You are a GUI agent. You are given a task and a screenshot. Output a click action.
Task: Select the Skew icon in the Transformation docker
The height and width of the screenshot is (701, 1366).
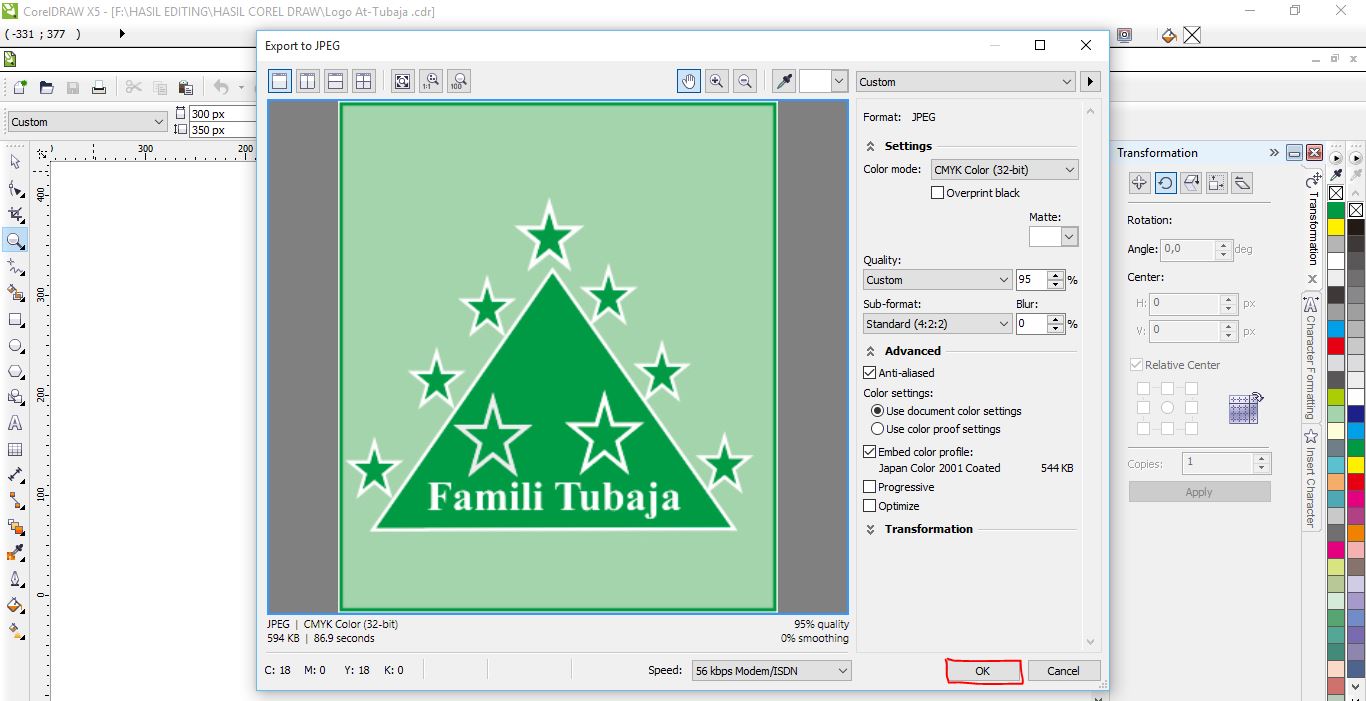coord(1242,183)
